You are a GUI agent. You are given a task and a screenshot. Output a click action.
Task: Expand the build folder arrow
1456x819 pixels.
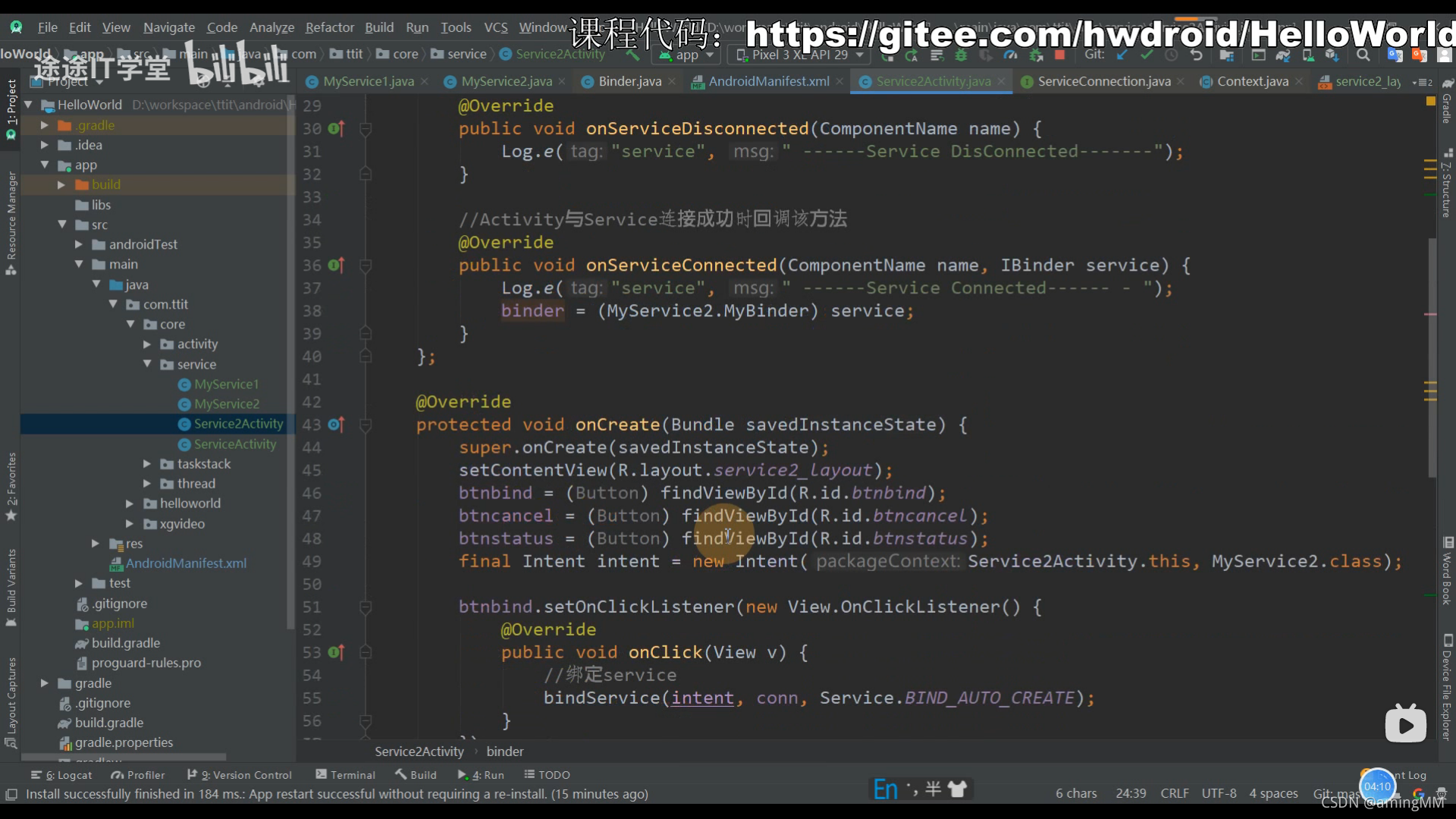(x=61, y=184)
